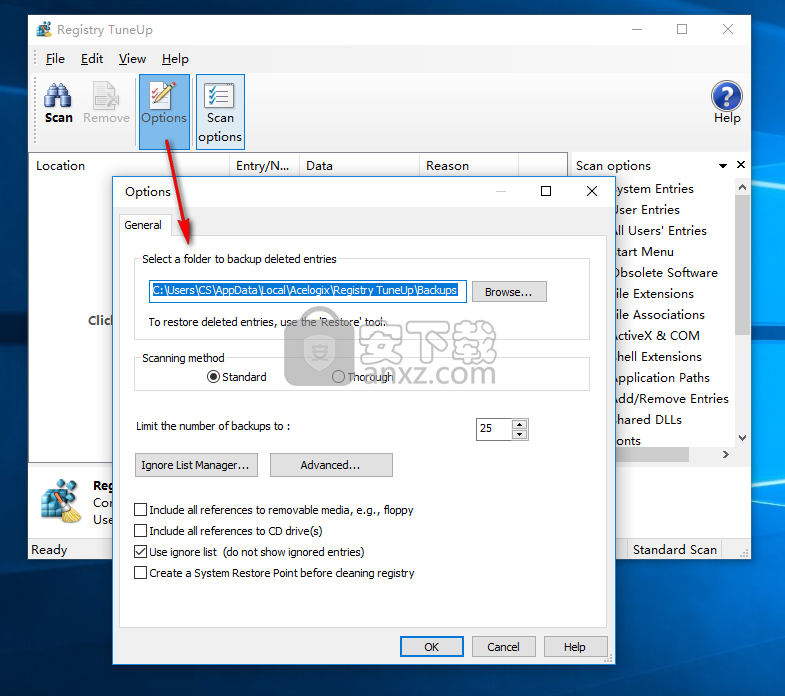Select System Entries in Scan options
The image size is (785, 696).
coord(654,189)
